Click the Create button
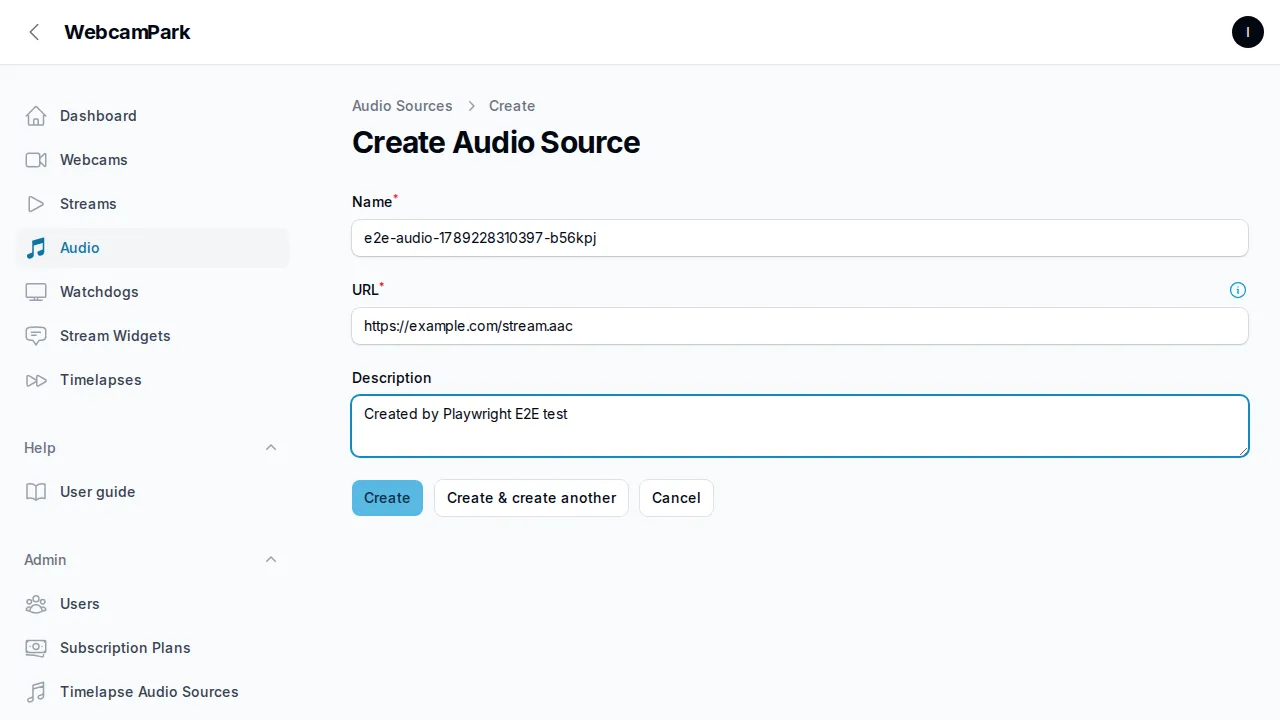 tap(387, 498)
